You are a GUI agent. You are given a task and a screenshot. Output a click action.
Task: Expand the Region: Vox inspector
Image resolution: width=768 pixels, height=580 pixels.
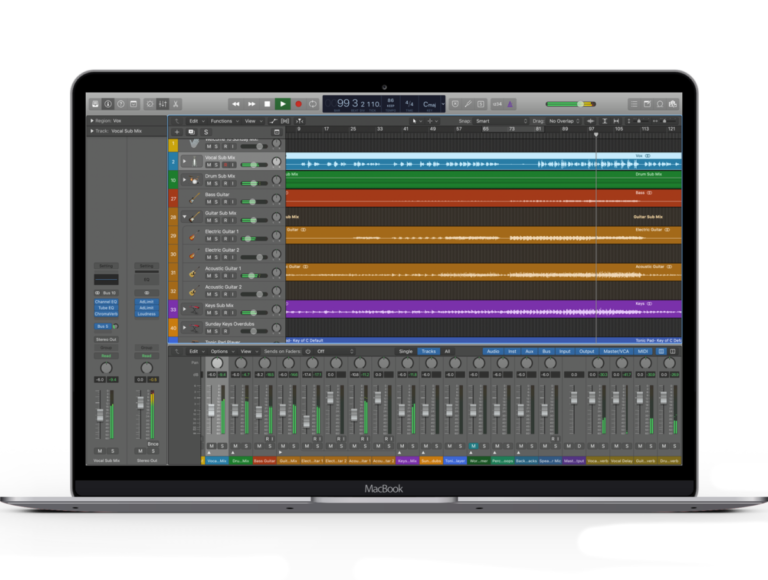[x=92, y=121]
